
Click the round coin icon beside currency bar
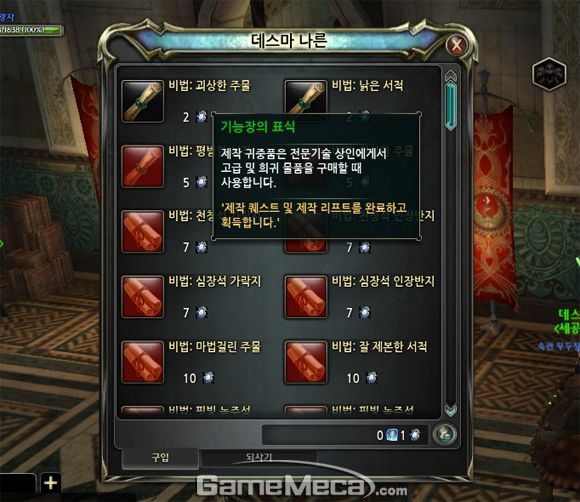point(444,434)
